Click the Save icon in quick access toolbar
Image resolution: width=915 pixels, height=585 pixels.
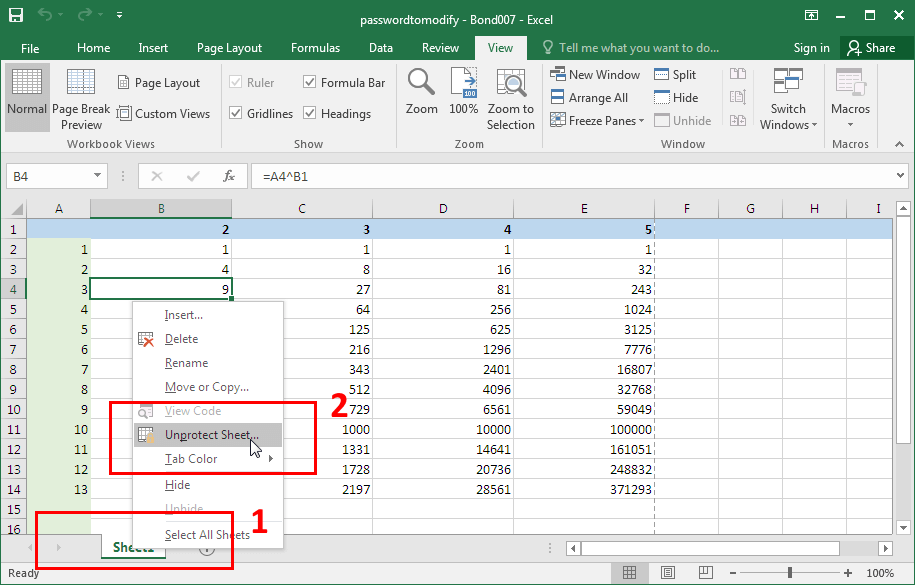click(16, 15)
